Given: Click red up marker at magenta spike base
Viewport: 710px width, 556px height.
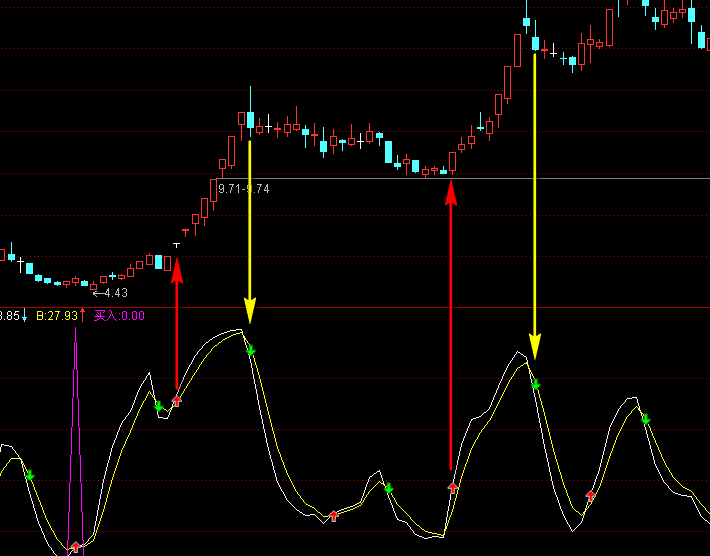Looking at the screenshot, I should (76, 547).
